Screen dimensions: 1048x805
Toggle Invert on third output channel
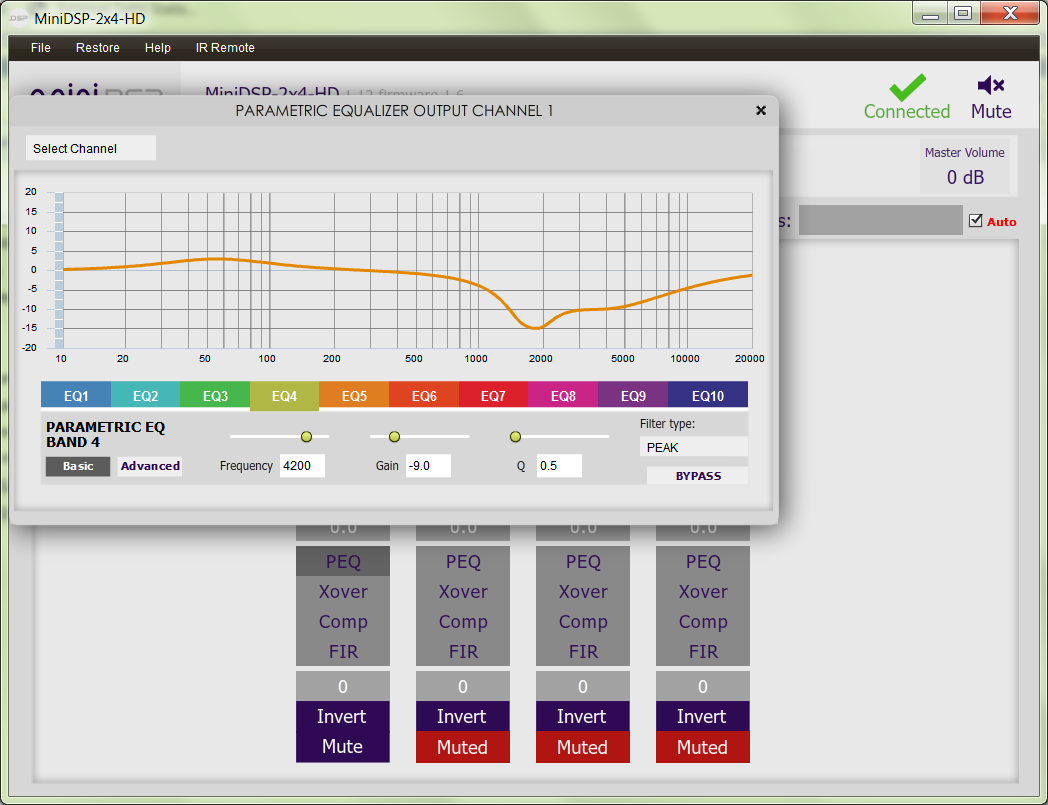(x=583, y=716)
